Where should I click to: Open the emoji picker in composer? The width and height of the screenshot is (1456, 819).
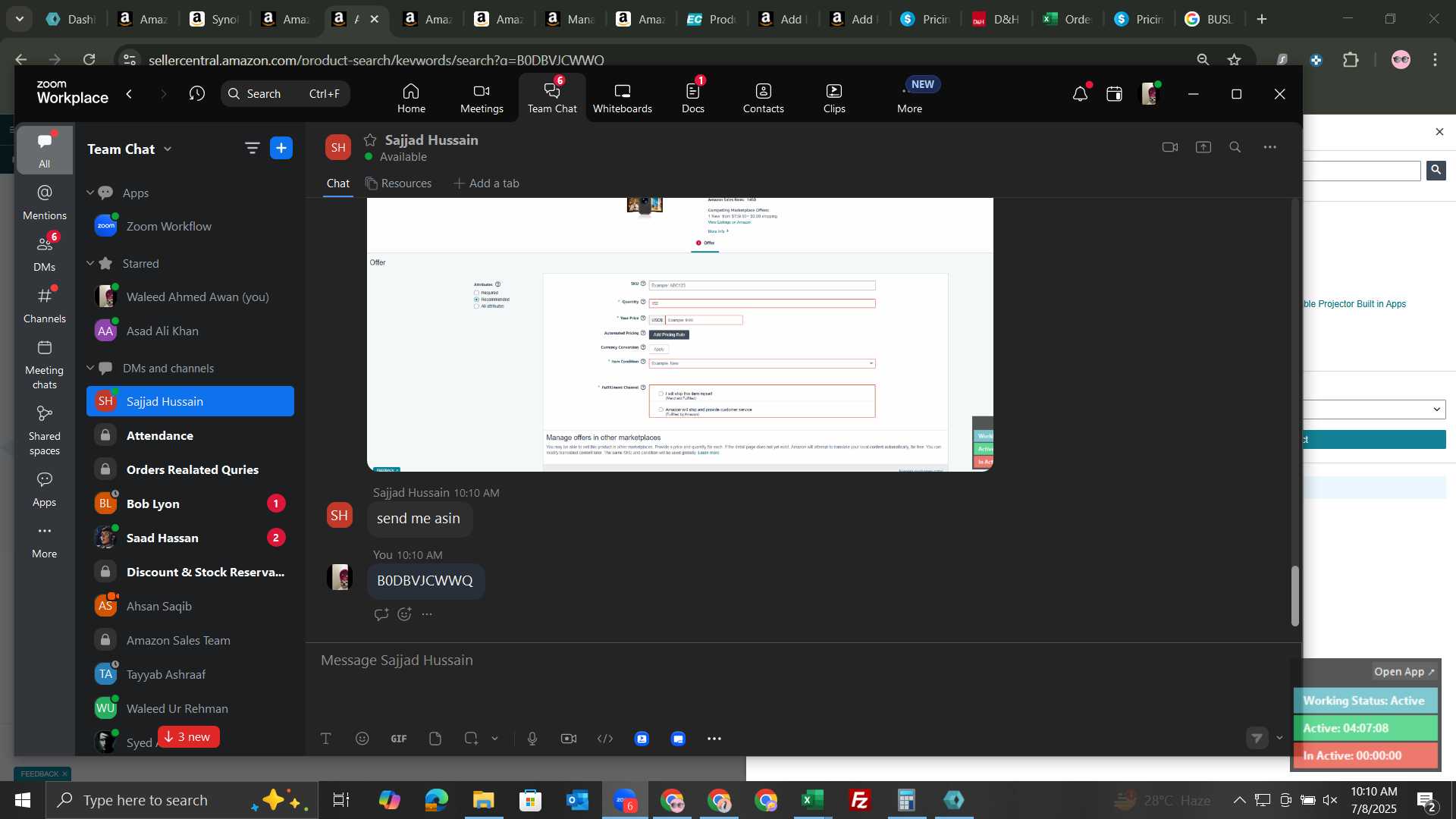[x=362, y=739]
